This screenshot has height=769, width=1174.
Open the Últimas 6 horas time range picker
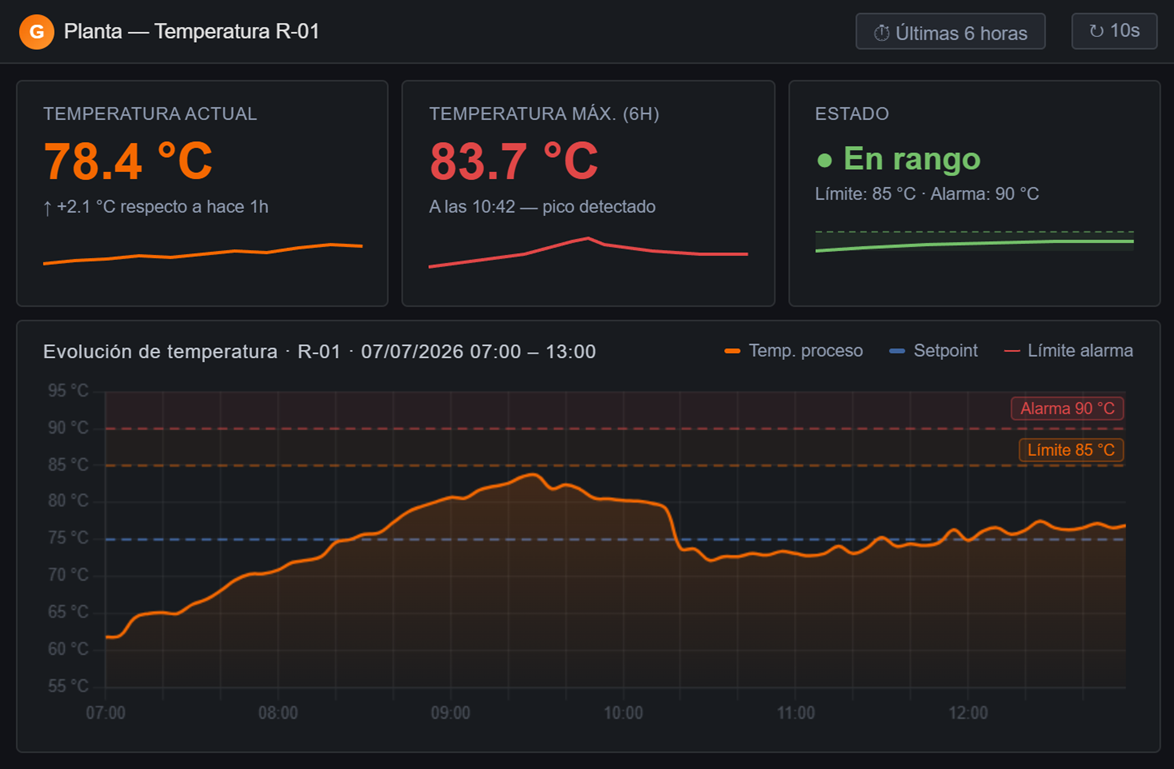tap(950, 31)
